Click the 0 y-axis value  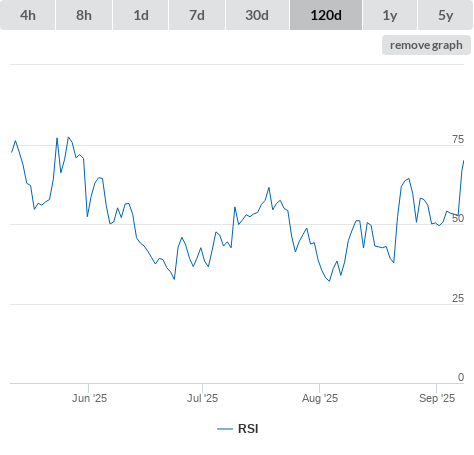461,377
